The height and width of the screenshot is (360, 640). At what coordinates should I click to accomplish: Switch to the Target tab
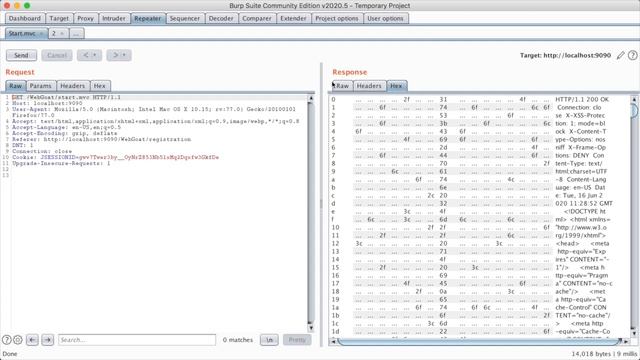[59, 18]
